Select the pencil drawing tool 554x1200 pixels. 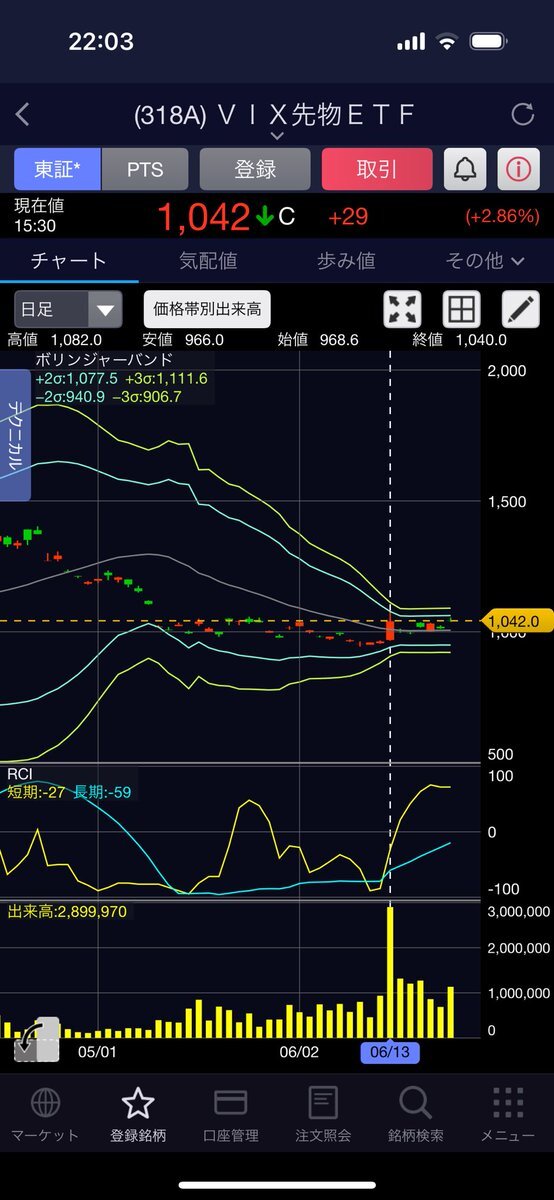(x=520, y=309)
